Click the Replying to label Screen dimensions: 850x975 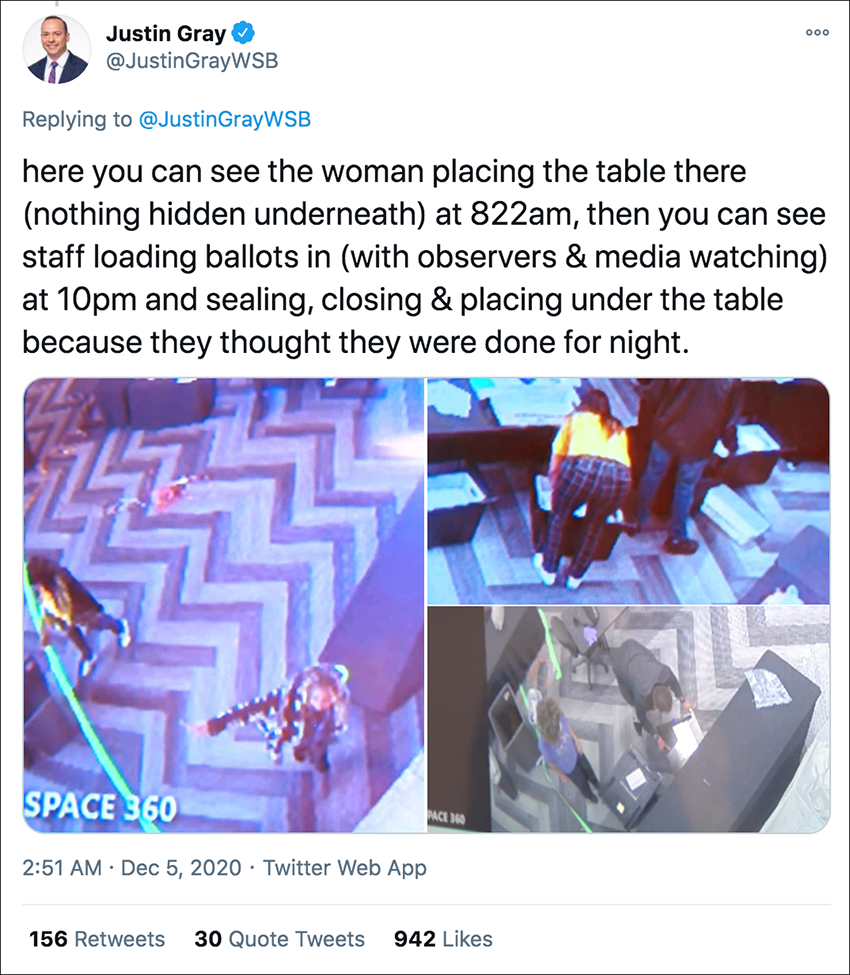click(77, 119)
